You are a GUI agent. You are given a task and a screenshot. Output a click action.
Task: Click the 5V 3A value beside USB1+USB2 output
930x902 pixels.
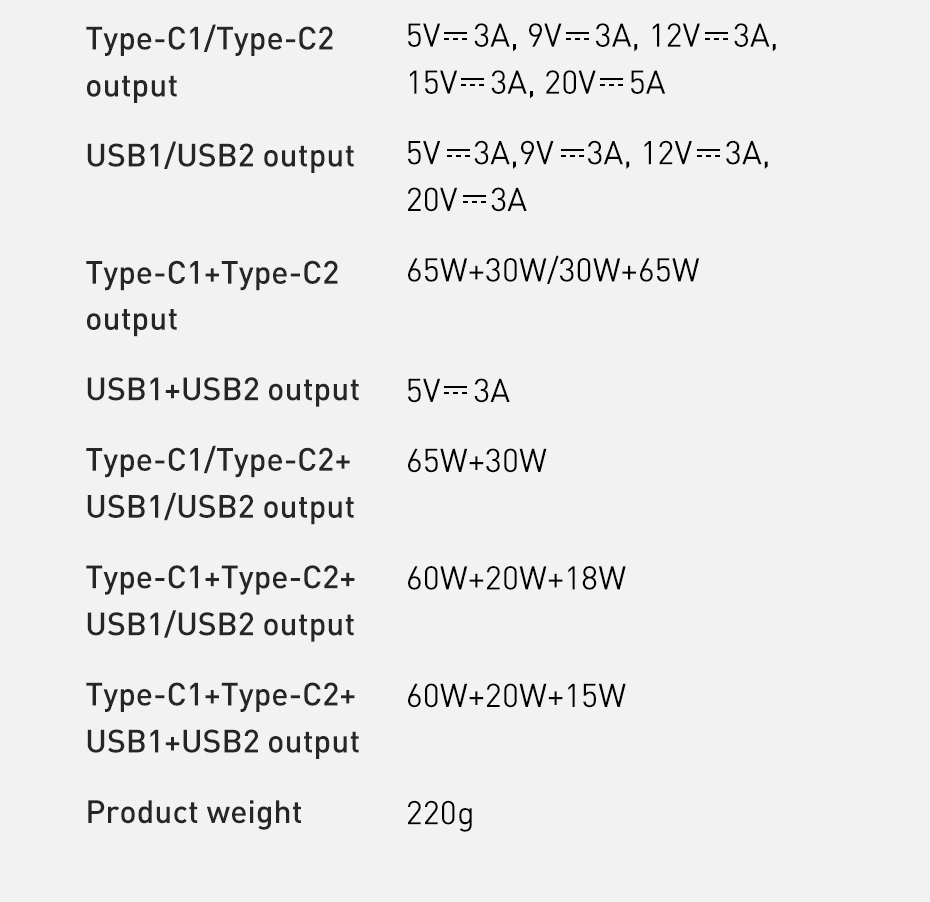[x=458, y=391]
